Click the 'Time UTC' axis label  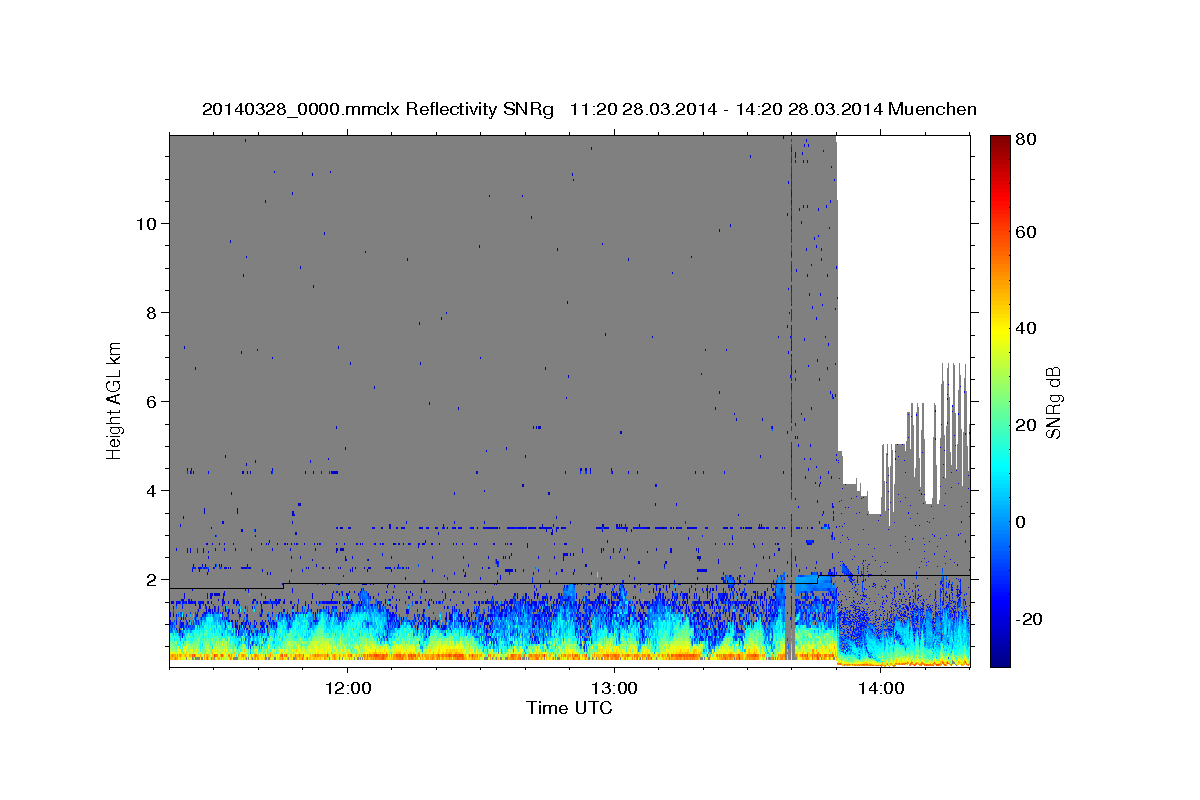(x=569, y=708)
